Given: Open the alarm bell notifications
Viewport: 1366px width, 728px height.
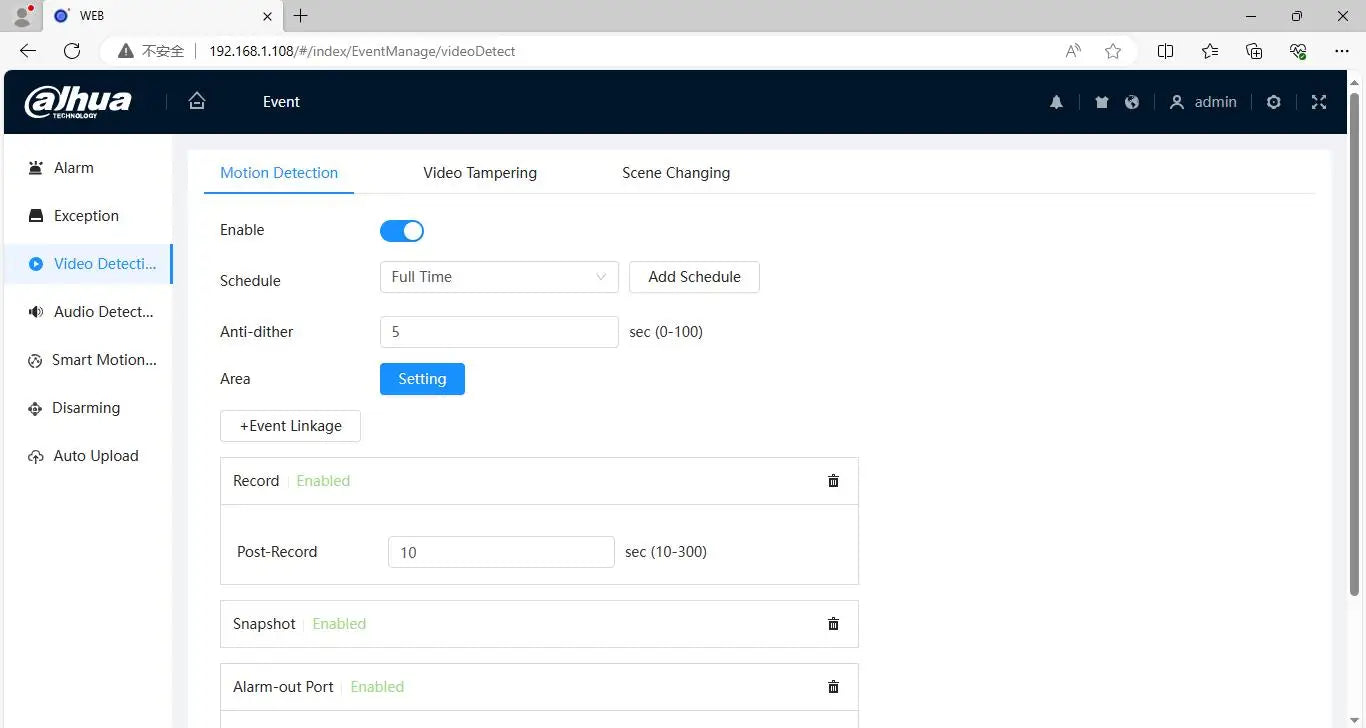Looking at the screenshot, I should pyautogui.click(x=1056, y=102).
